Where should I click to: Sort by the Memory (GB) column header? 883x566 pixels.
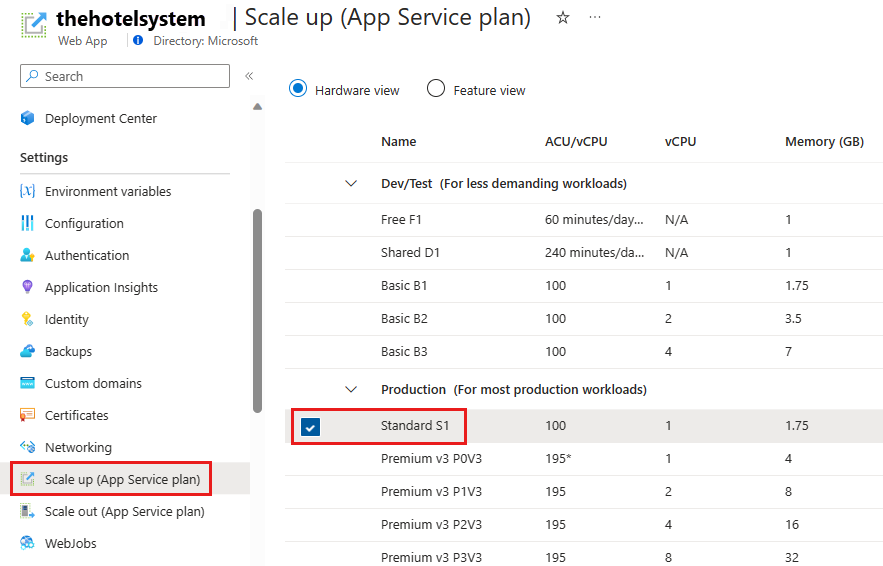[824, 141]
